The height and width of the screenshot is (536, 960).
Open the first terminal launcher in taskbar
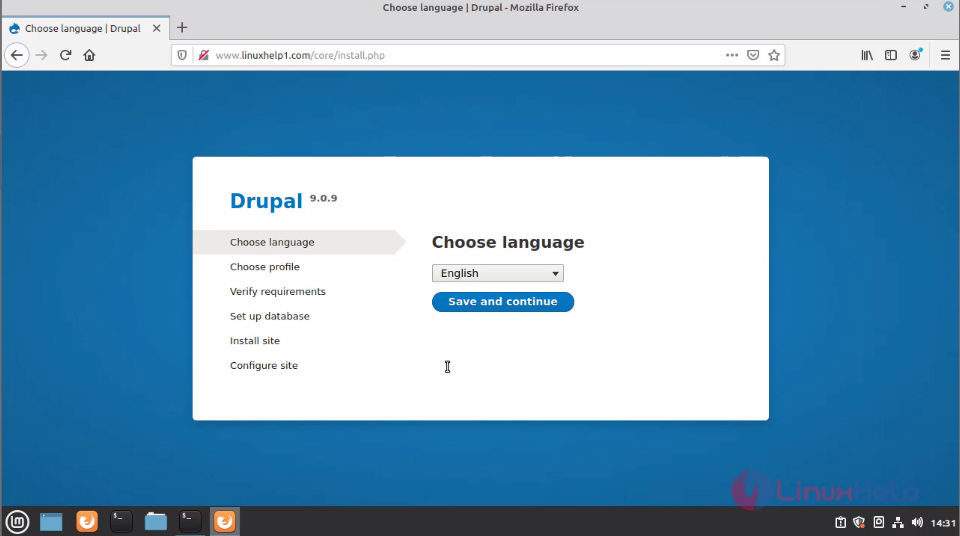tap(121, 521)
